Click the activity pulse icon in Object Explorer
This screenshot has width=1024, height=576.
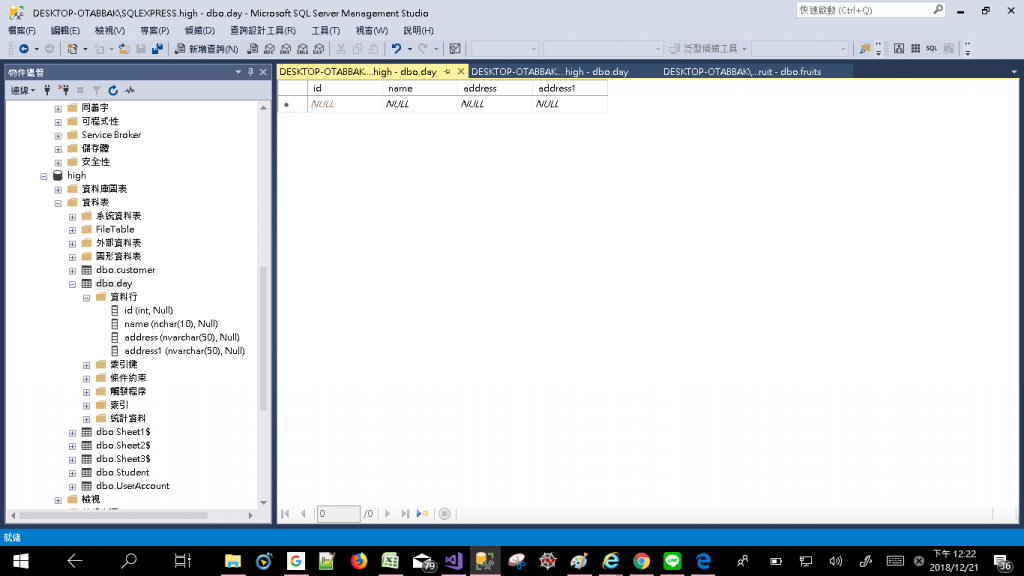[x=130, y=90]
